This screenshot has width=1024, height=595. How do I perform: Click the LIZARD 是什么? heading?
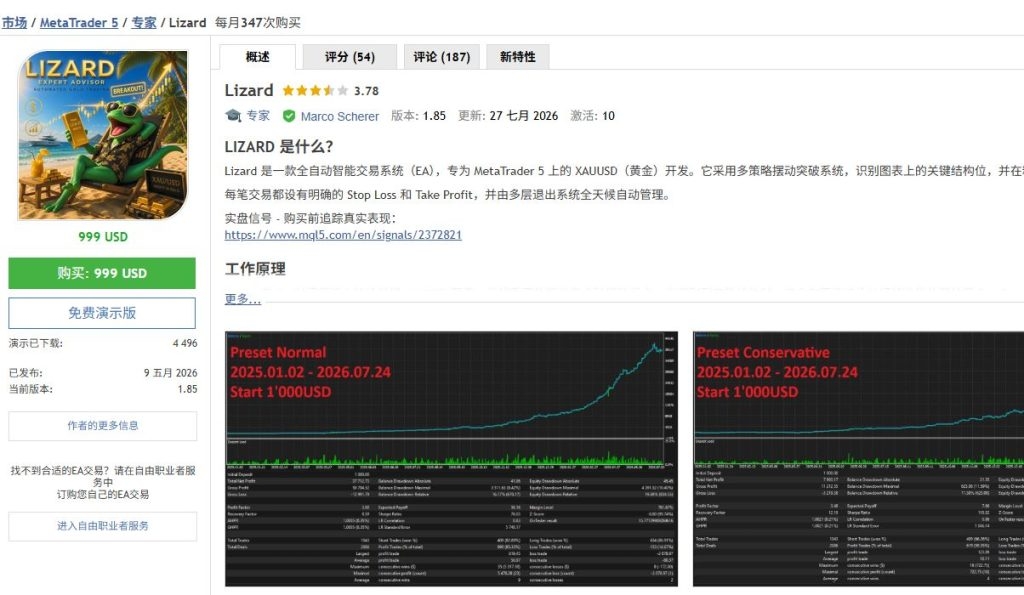coord(279,146)
